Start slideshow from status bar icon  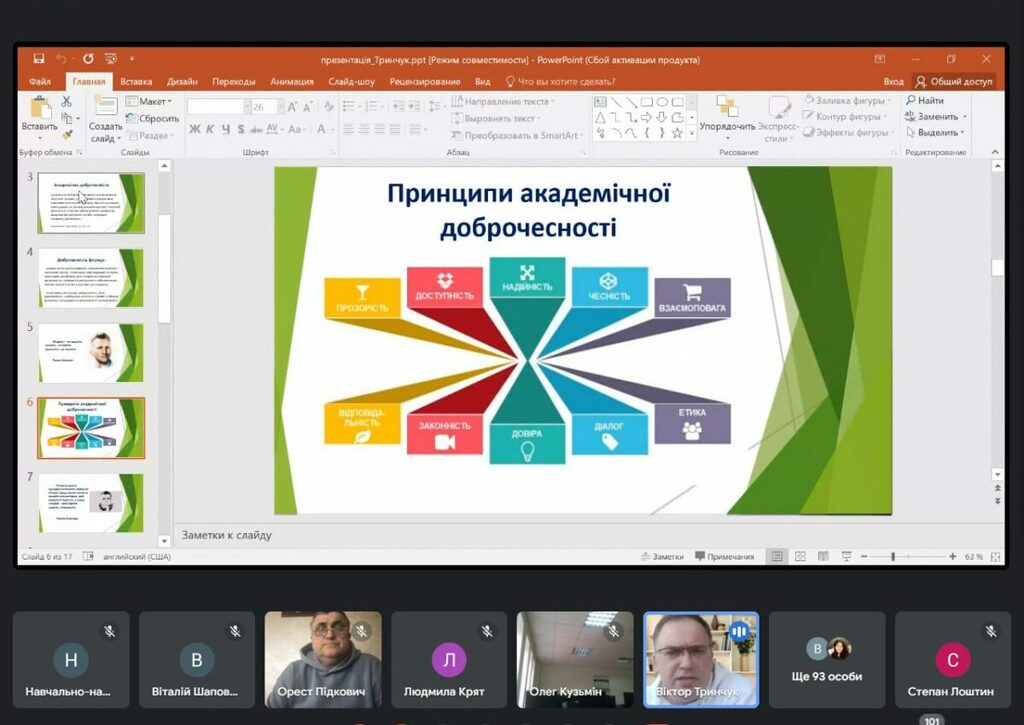click(846, 556)
